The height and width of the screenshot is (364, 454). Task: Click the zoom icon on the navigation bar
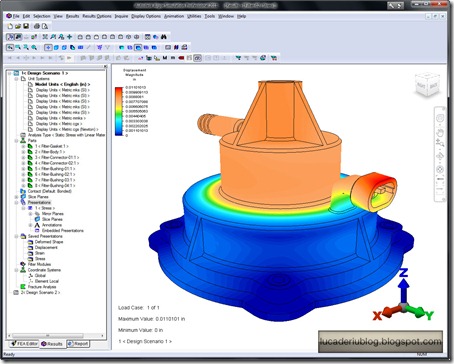pos(440,143)
